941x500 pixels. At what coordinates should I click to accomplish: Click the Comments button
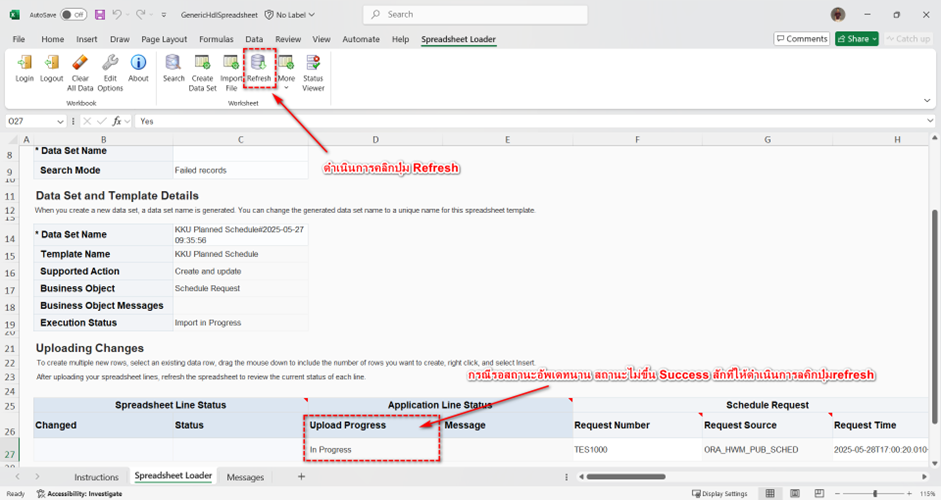pyautogui.click(x=801, y=39)
